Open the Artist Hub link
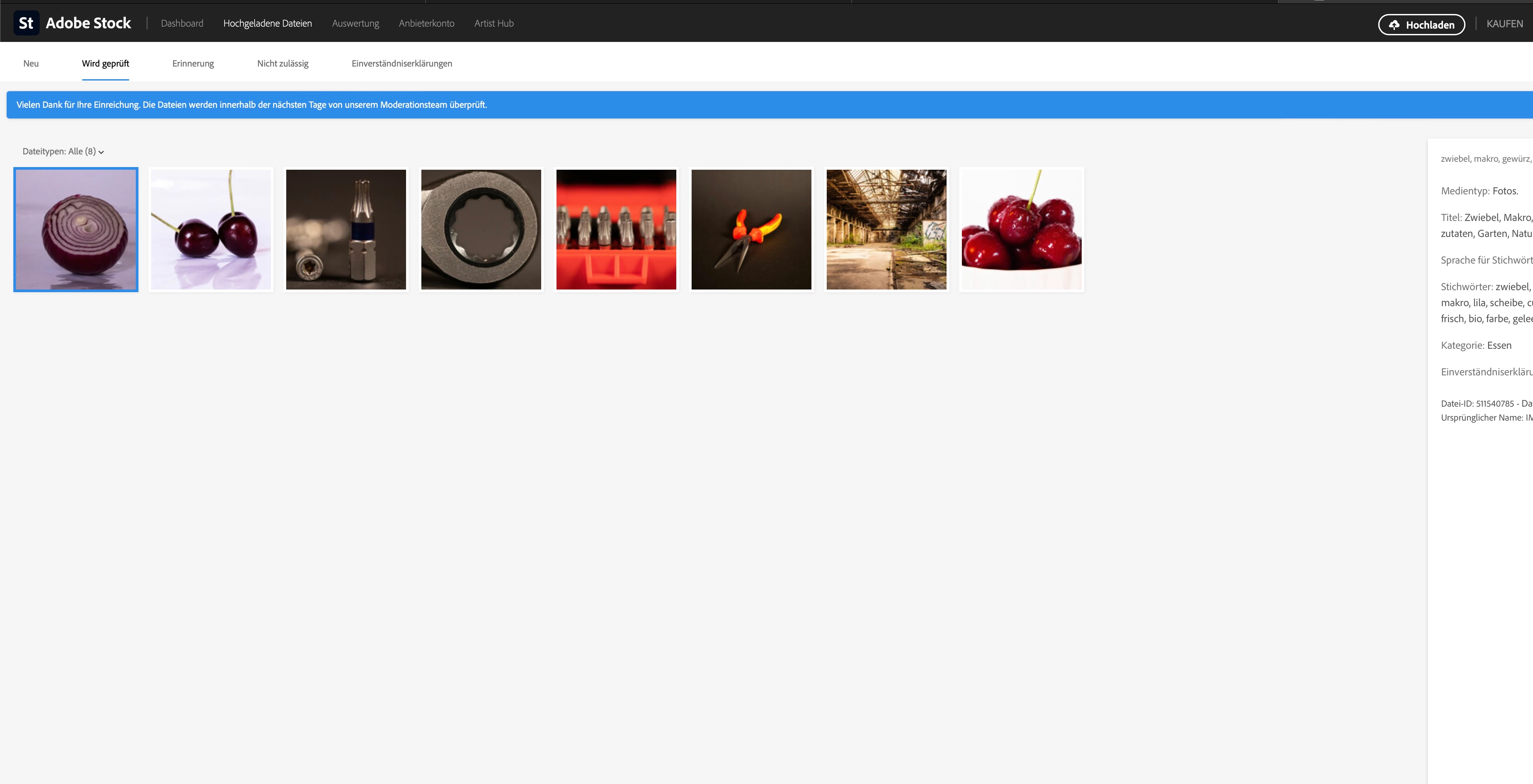Image resolution: width=1533 pixels, height=784 pixels. pos(493,23)
